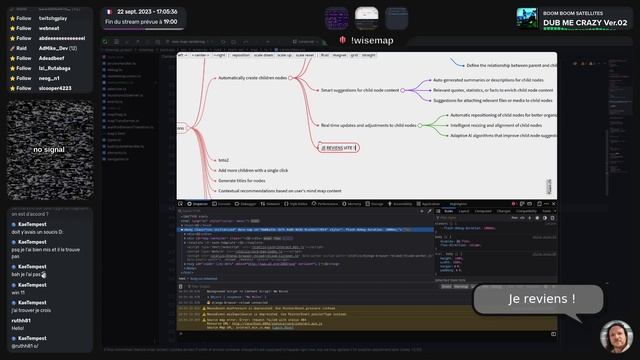The width and height of the screenshot is (640, 360).
Task: Click the add new node plus icon
Action: (x=422, y=211)
